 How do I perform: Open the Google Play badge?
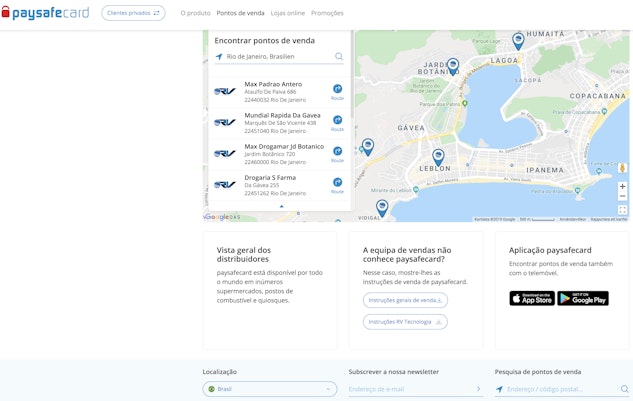click(583, 298)
